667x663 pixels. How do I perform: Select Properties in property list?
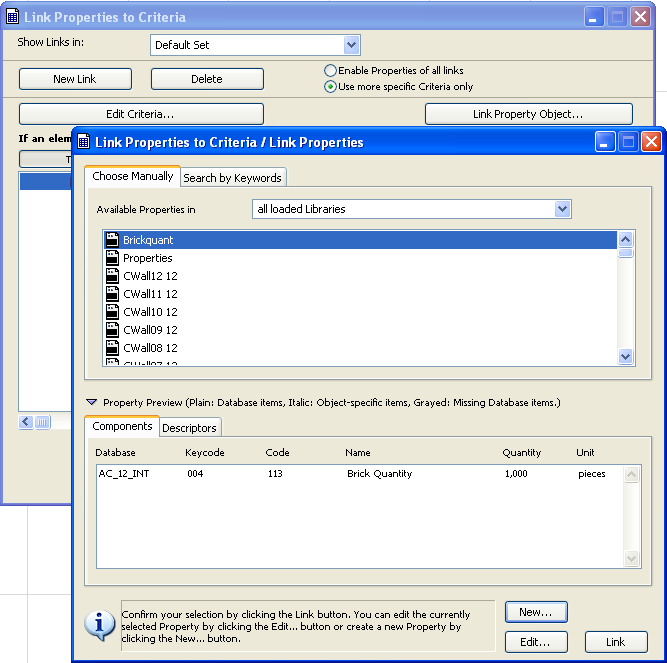click(361, 258)
